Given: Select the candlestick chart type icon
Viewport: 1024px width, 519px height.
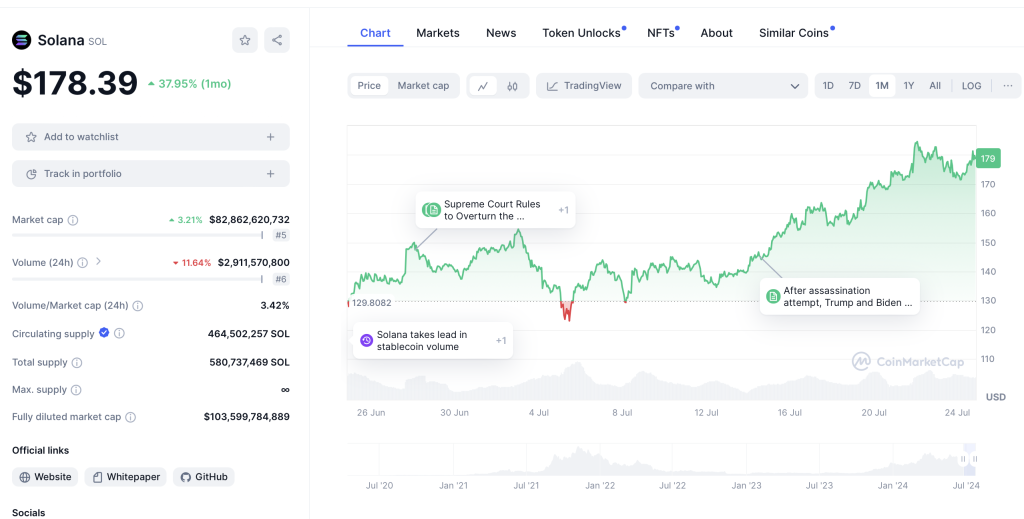Looking at the screenshot, I should click(x=513, y=86).
